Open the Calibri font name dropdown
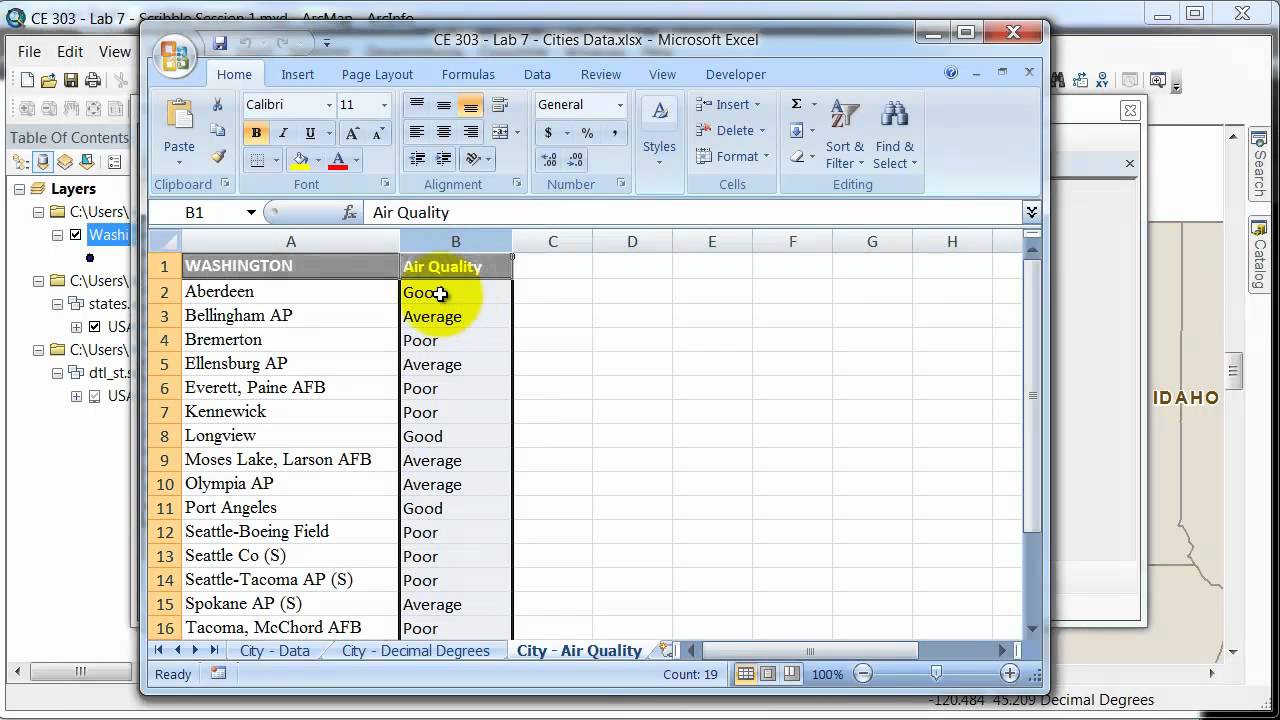Viewport: 1280px width, 720px height. point(329,105)
